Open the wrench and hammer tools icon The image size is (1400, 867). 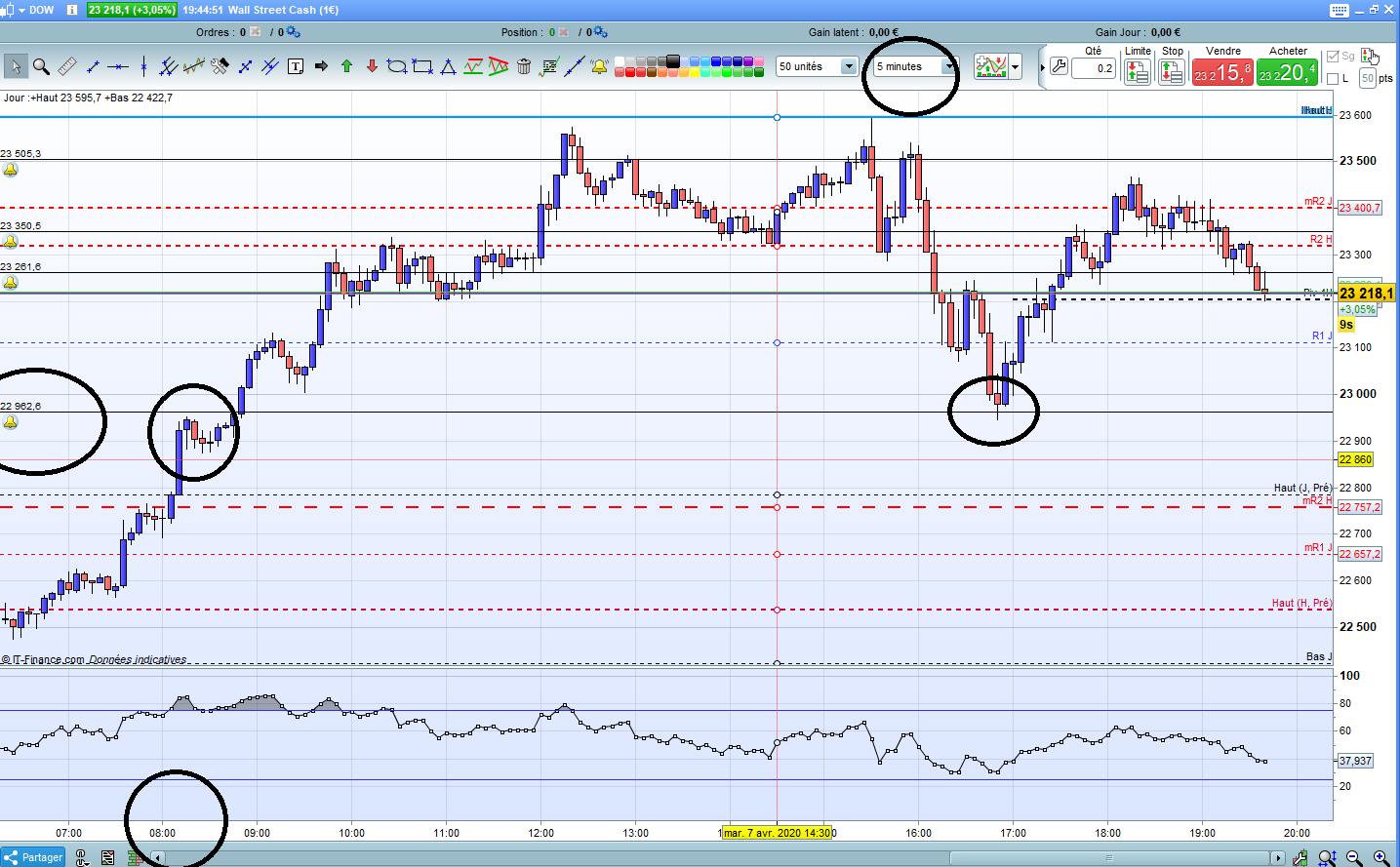[x=220, y=66]
